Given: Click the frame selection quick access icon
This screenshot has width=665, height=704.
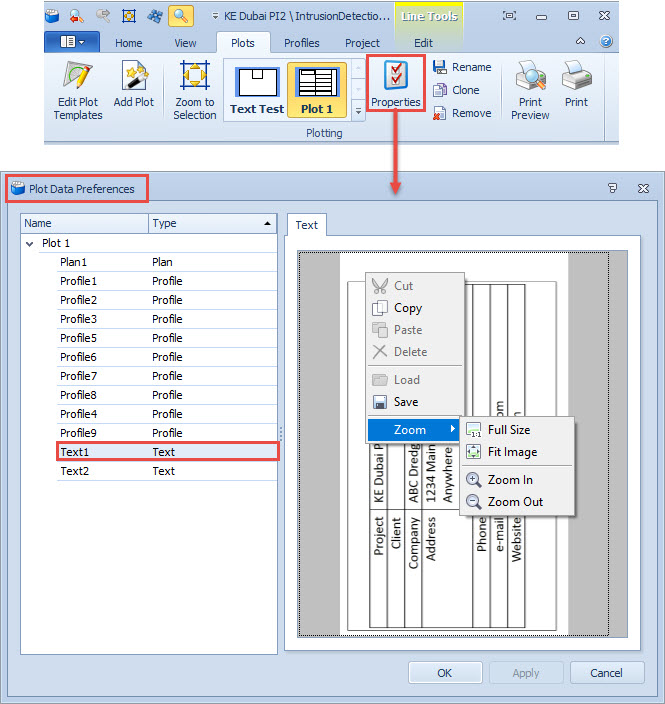Looking at the screenshot, I should point(129,16).
